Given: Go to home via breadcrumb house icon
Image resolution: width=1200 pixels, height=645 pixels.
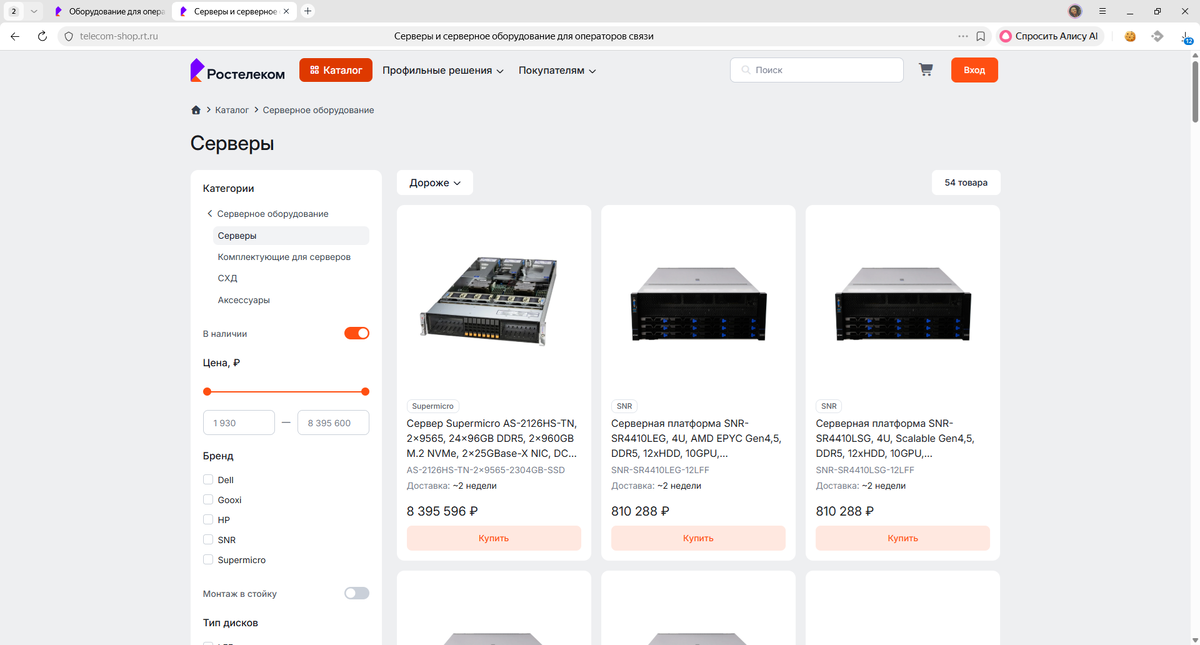Looking at the screenshot, I should pos(196,110).
